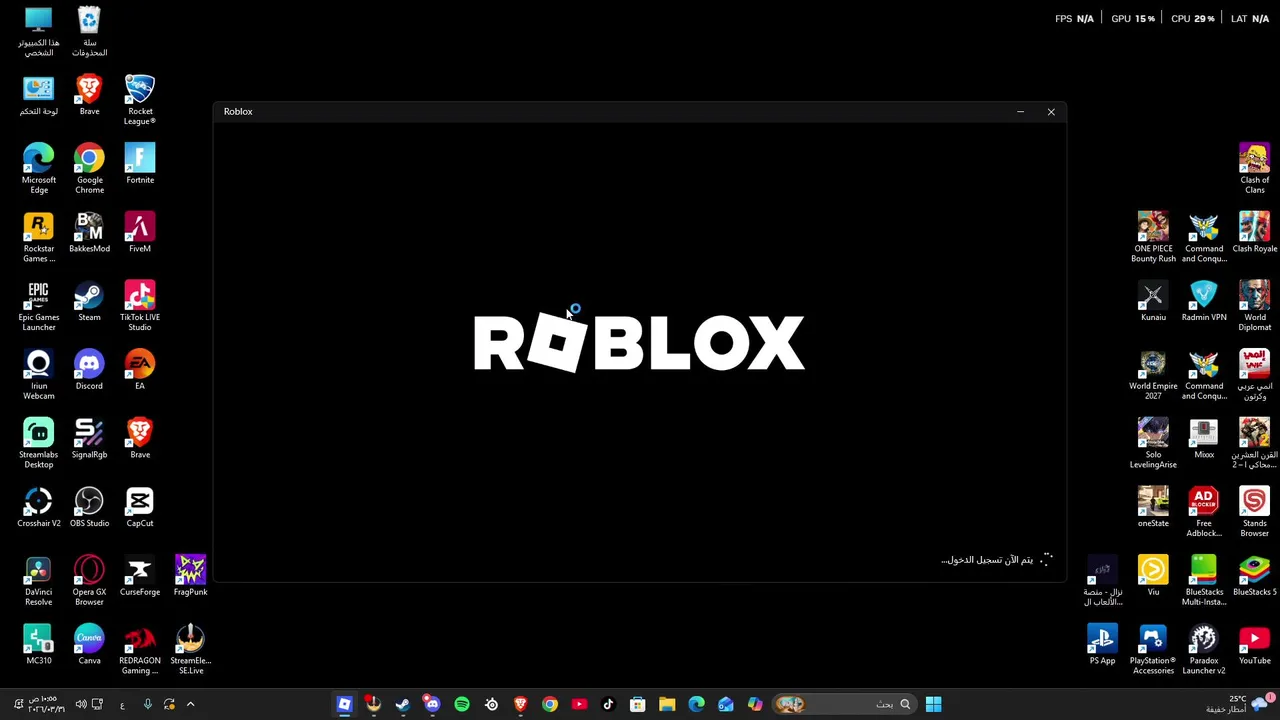Open Rocket League desktop shortcut
This screenshot has height=720, width=1280.
140,100
